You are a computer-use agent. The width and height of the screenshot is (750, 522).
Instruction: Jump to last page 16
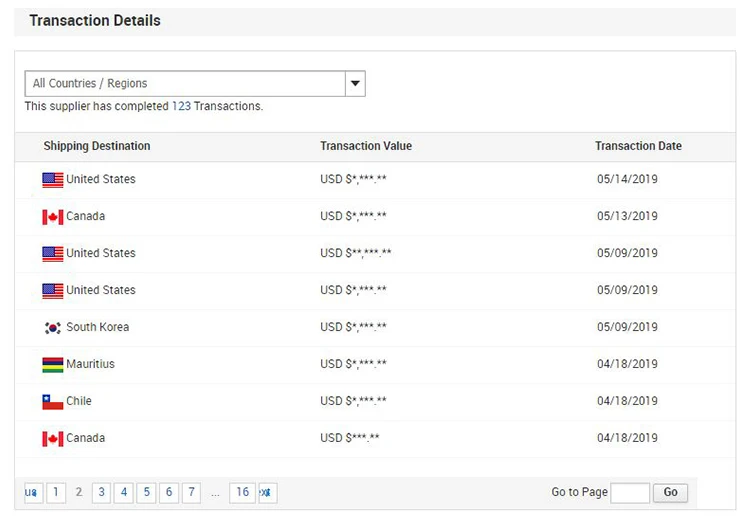(x=242, y=492)
